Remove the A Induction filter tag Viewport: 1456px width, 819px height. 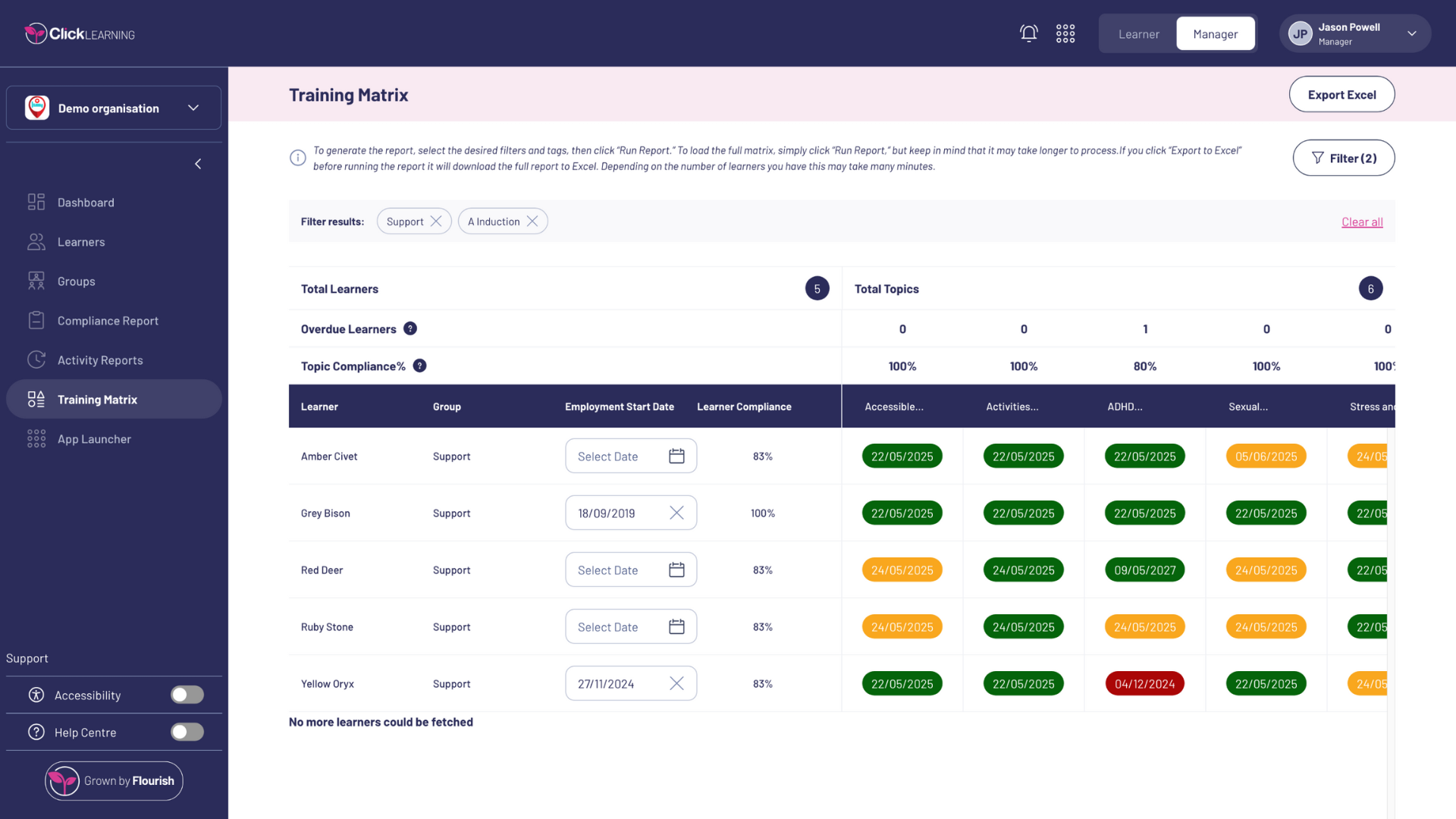point(532,221)
